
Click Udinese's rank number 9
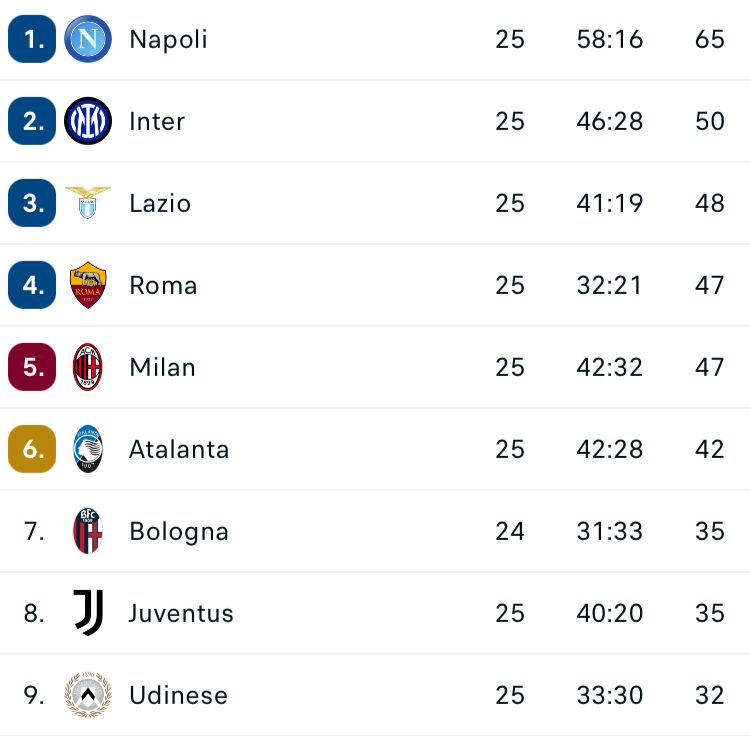click(34, 695)
